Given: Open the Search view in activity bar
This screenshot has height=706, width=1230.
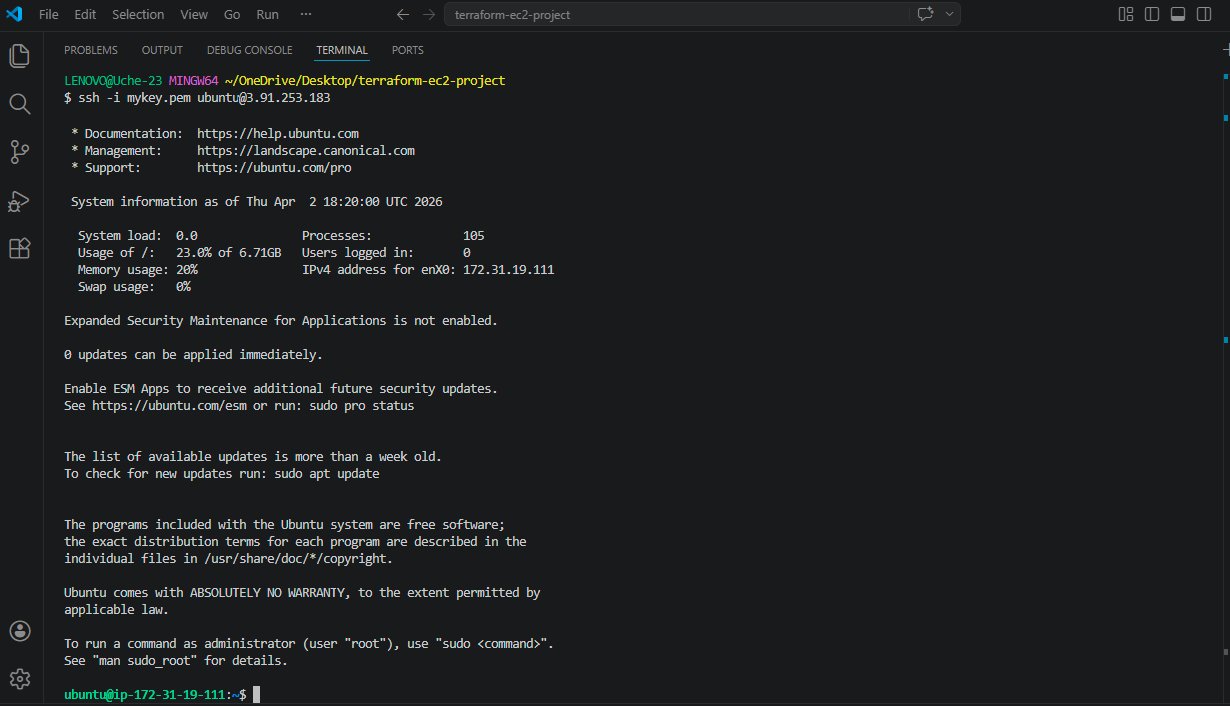Looking at the screenshot, I should (x=19, y=103).
